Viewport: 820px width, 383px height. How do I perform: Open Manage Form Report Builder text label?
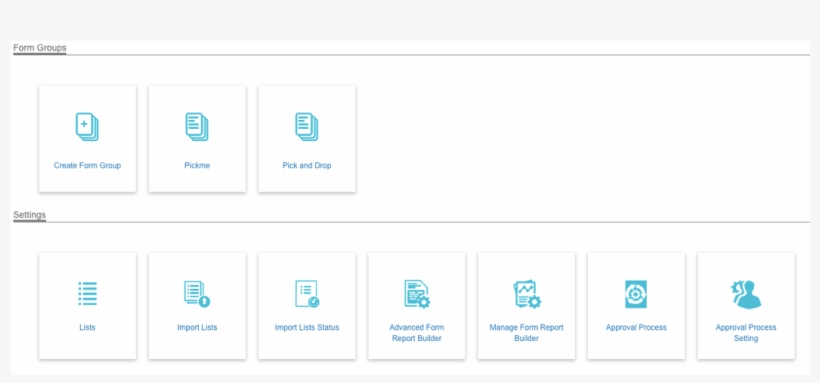527,333
